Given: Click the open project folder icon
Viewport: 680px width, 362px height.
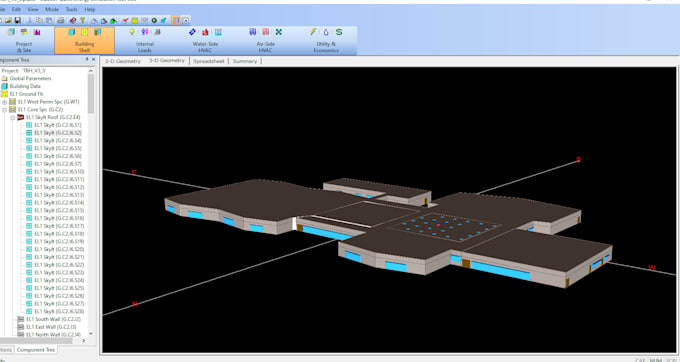Looking at the screenshot, I should pyautogui.click(x=8, y=20).
